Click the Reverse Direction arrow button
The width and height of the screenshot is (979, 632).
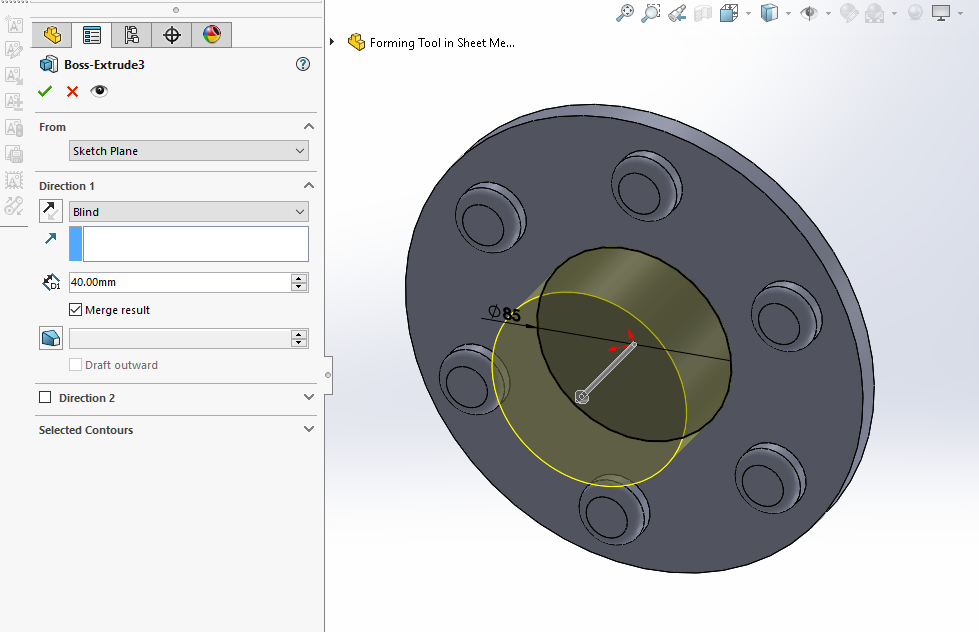pyautogui.click(x=50, y=211)
